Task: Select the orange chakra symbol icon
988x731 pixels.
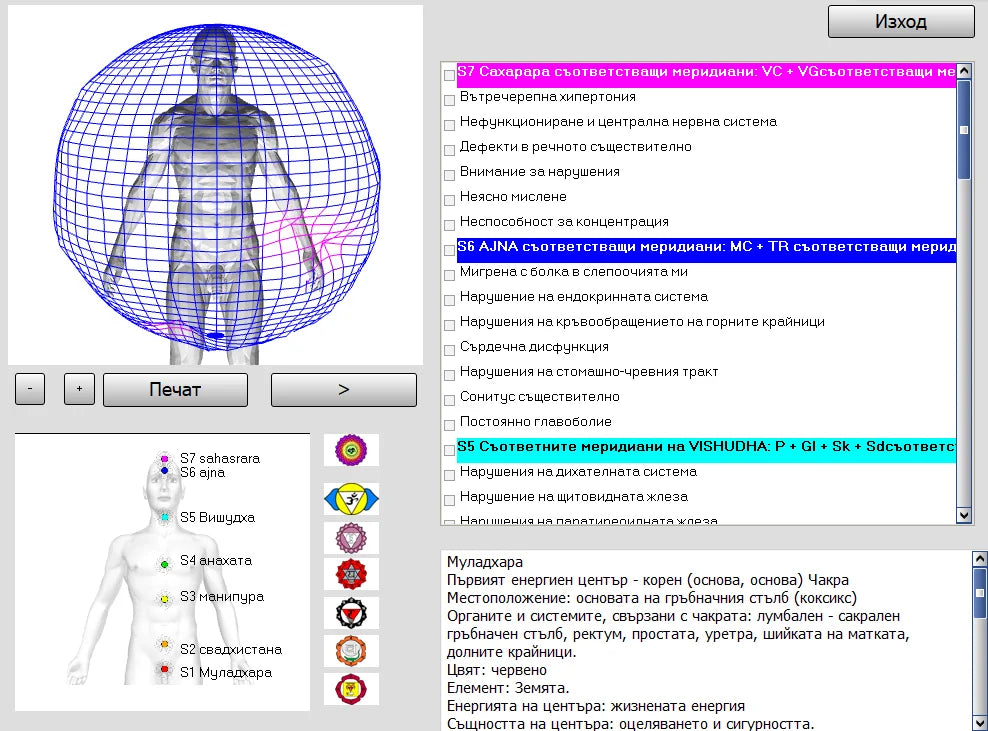Action: [351, 651]
